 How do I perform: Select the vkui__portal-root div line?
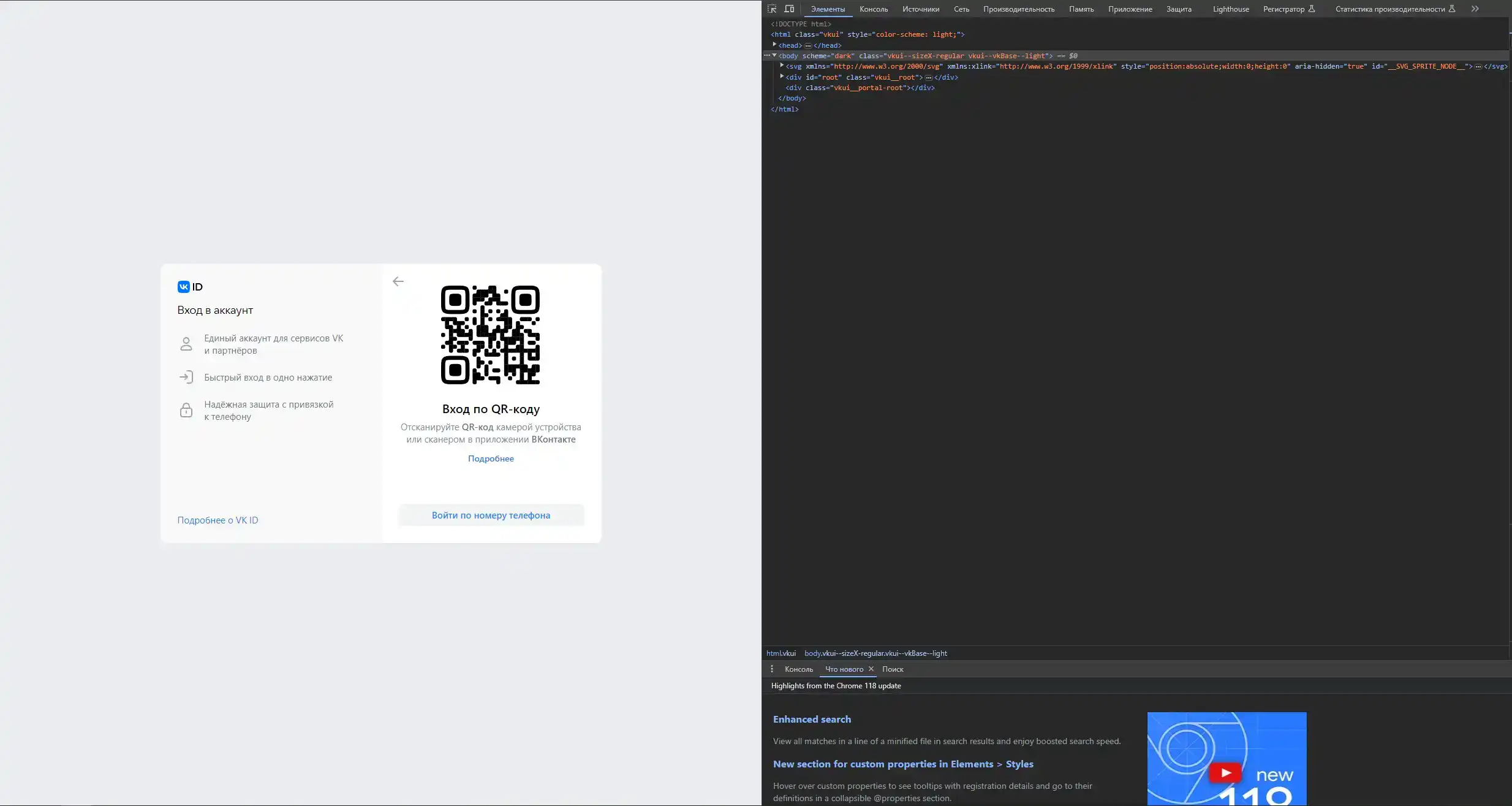860,88
